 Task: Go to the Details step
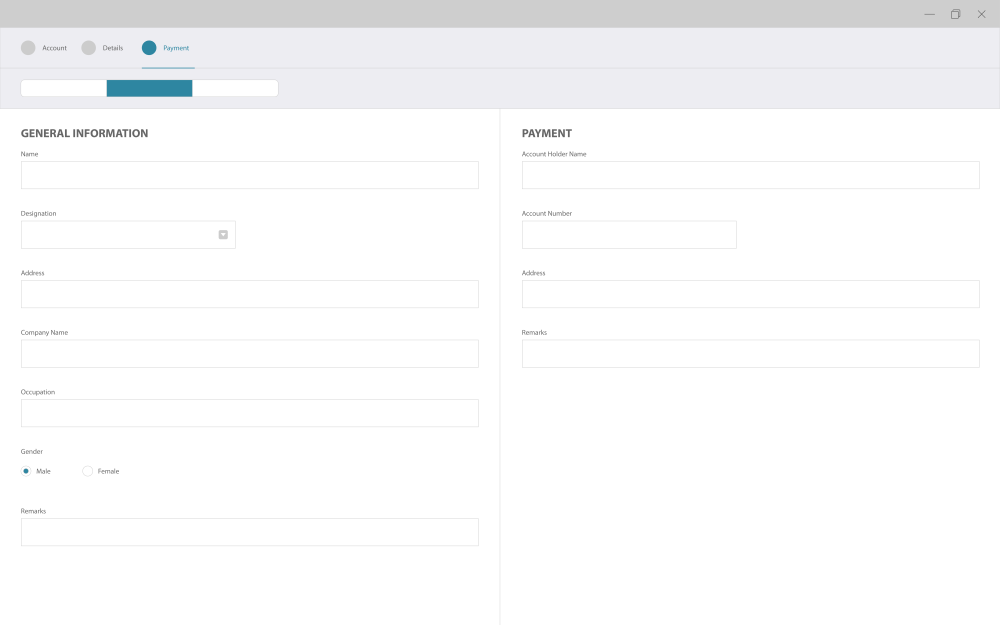click(102, 48)
